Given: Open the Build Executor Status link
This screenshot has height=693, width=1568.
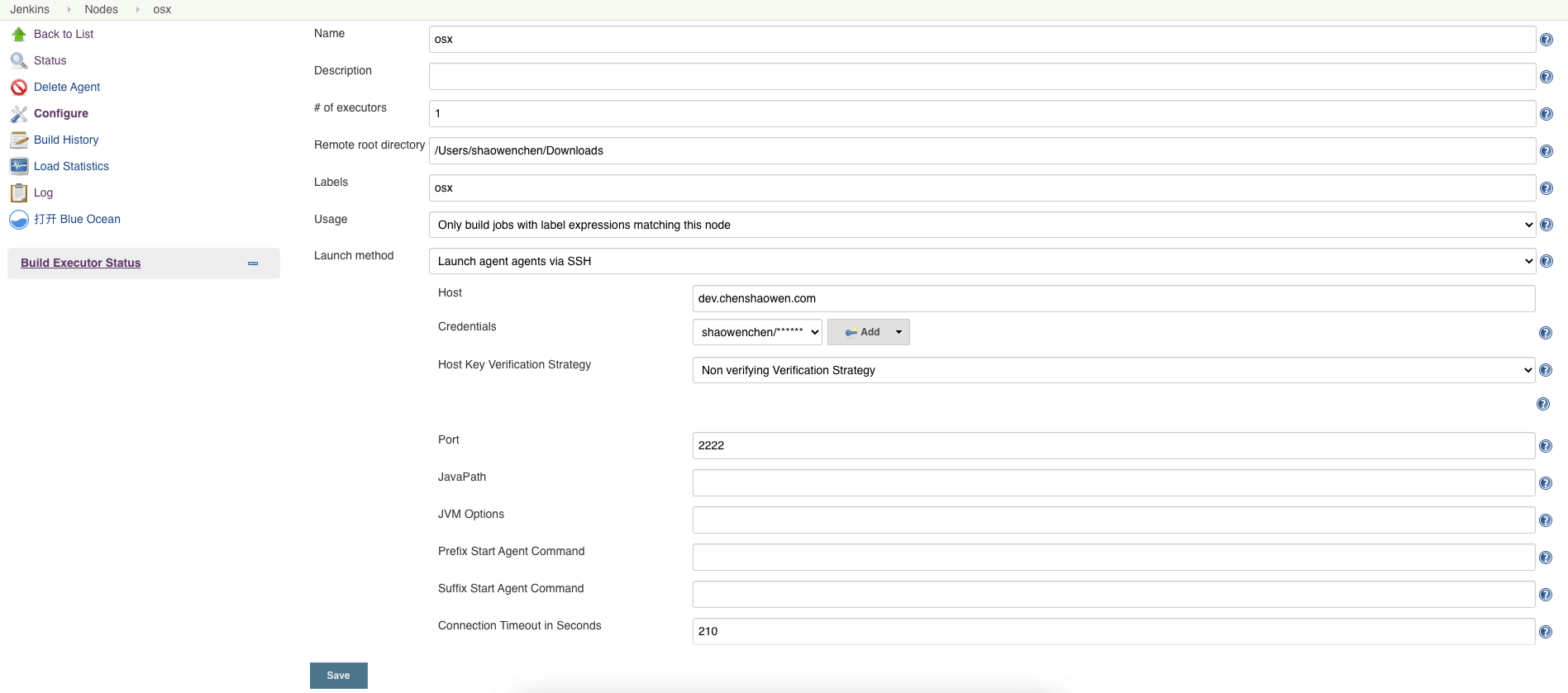Looking at the screenshot, I should click(80, 263).
